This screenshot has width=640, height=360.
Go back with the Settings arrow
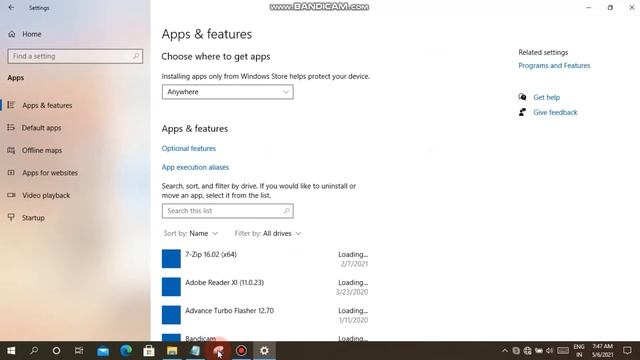tap(11, 8)
